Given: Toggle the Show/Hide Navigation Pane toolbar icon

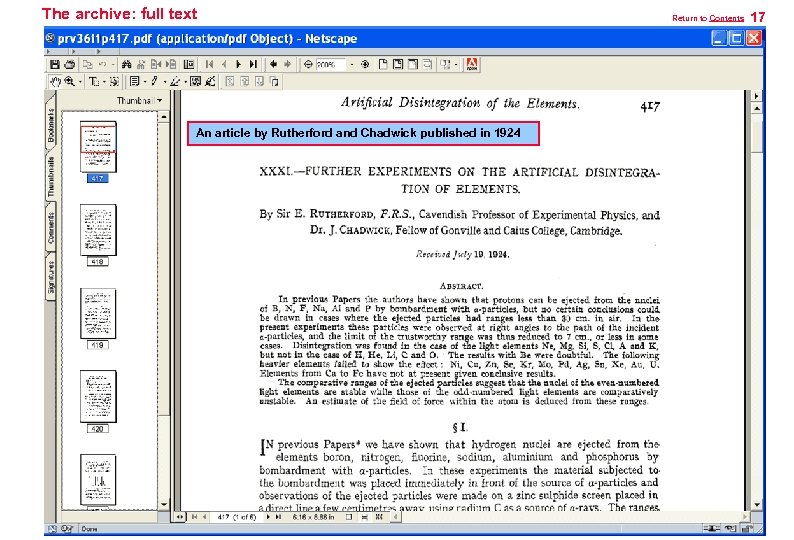Looking at the screenshot, I should point(189,64).
